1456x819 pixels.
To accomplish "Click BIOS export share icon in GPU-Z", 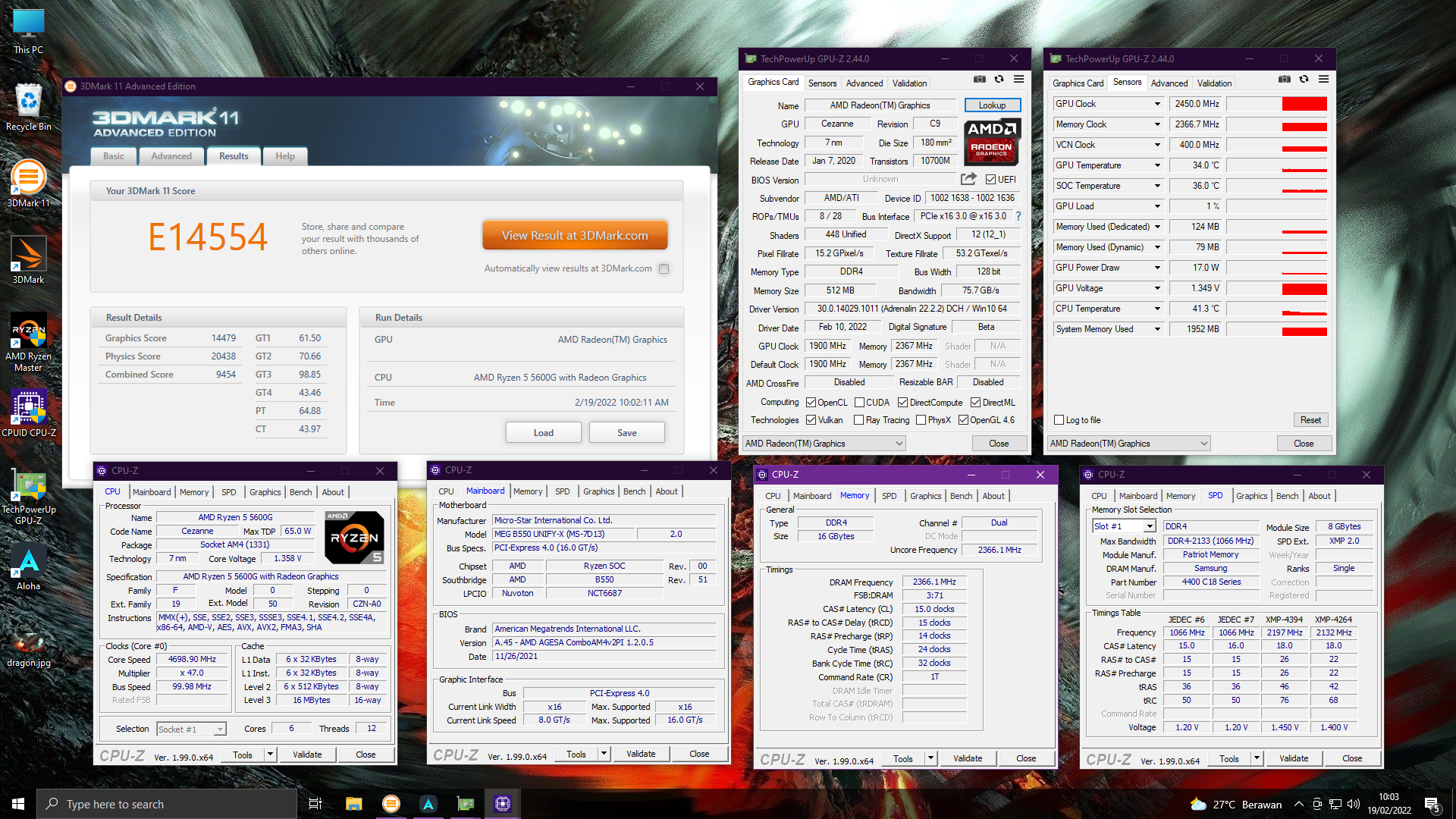I will point(968,179).
